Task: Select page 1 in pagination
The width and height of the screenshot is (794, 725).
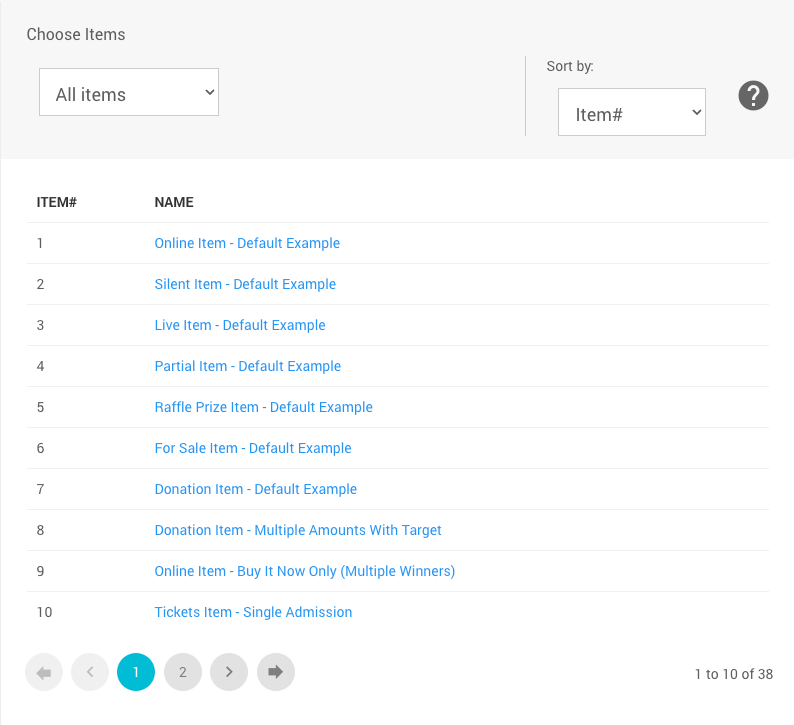Action: [136, 673]
